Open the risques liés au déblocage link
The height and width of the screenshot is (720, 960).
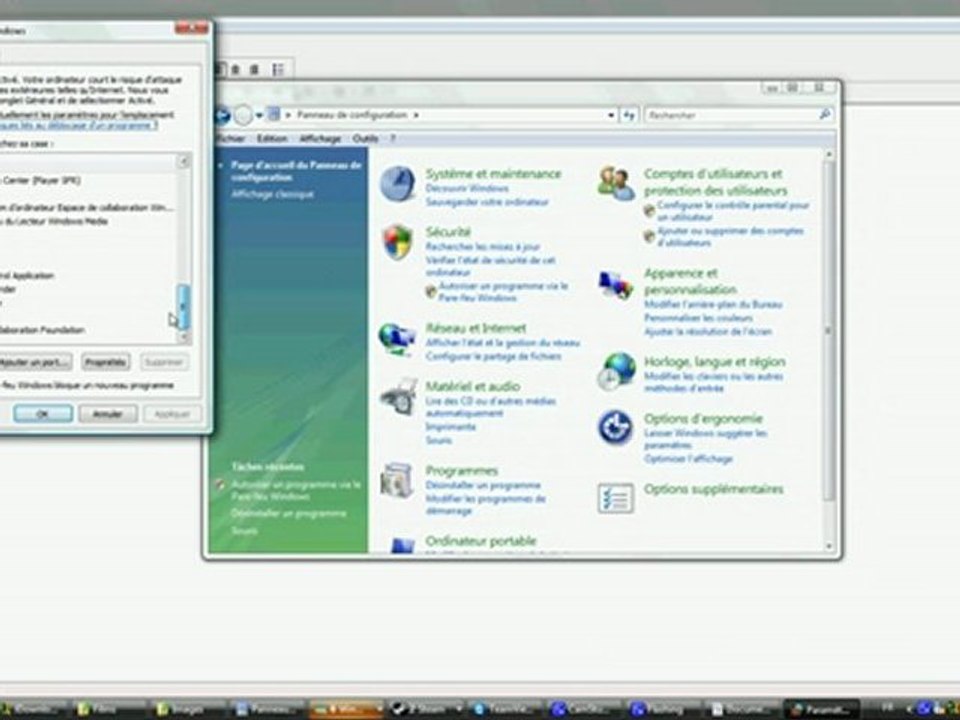tap(78, 125)
